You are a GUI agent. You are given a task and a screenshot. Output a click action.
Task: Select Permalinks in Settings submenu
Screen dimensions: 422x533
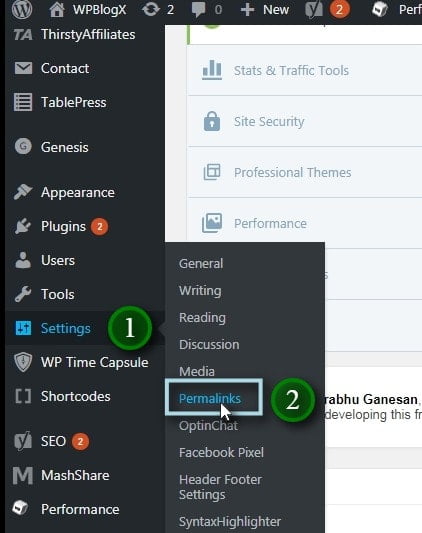(x=210, y=398)
